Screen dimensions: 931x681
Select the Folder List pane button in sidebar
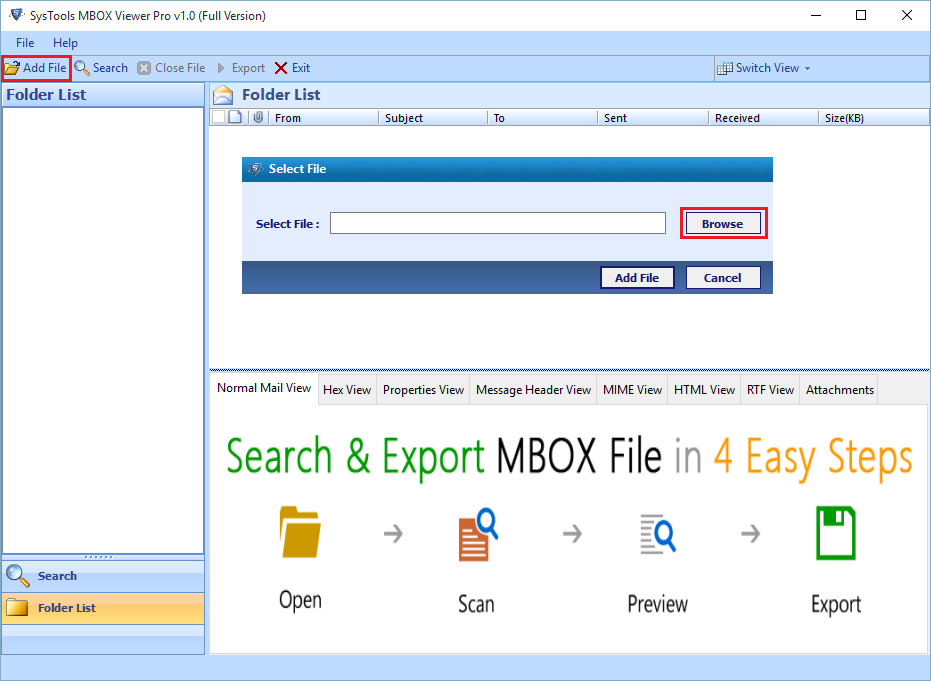coord(103,607)
